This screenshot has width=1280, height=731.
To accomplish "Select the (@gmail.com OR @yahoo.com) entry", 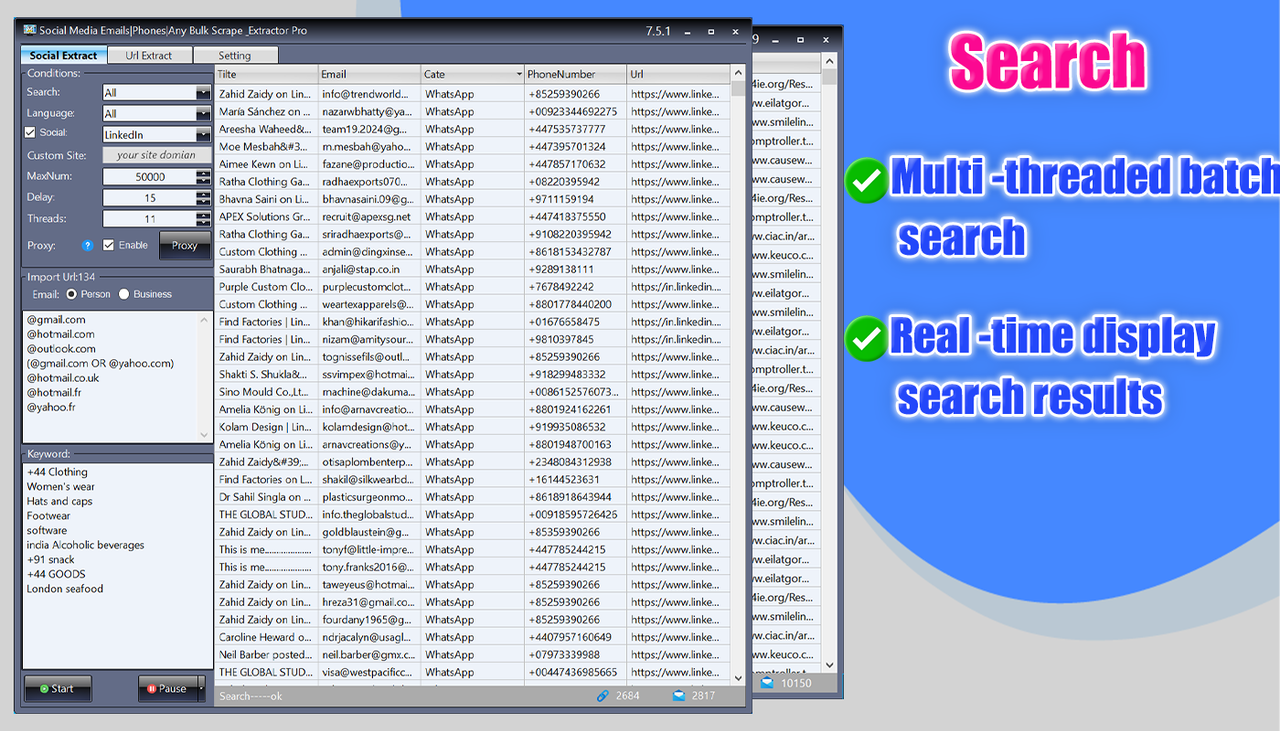I will coord(100,363).
